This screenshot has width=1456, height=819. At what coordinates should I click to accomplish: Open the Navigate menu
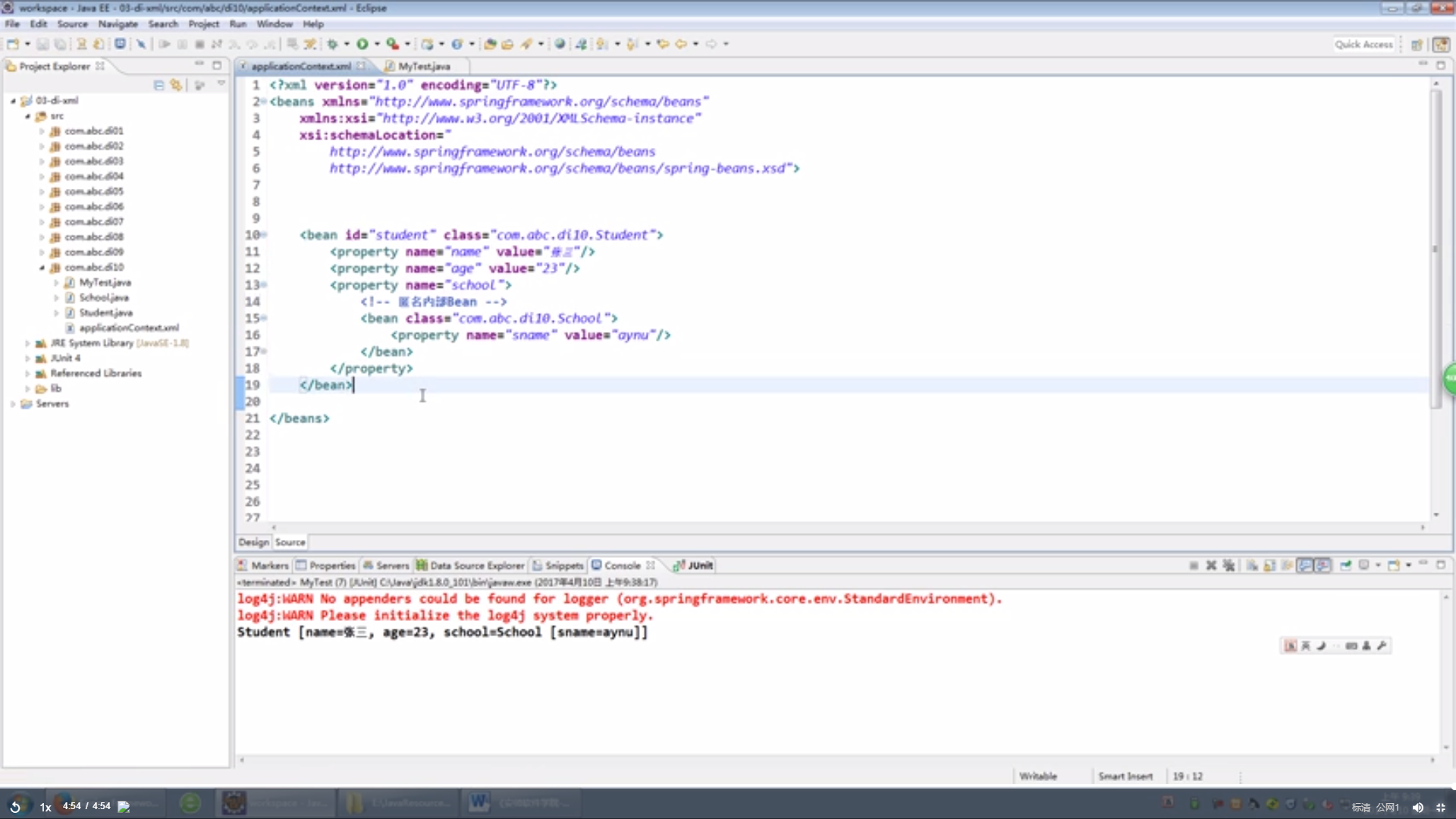click(118, 24)
